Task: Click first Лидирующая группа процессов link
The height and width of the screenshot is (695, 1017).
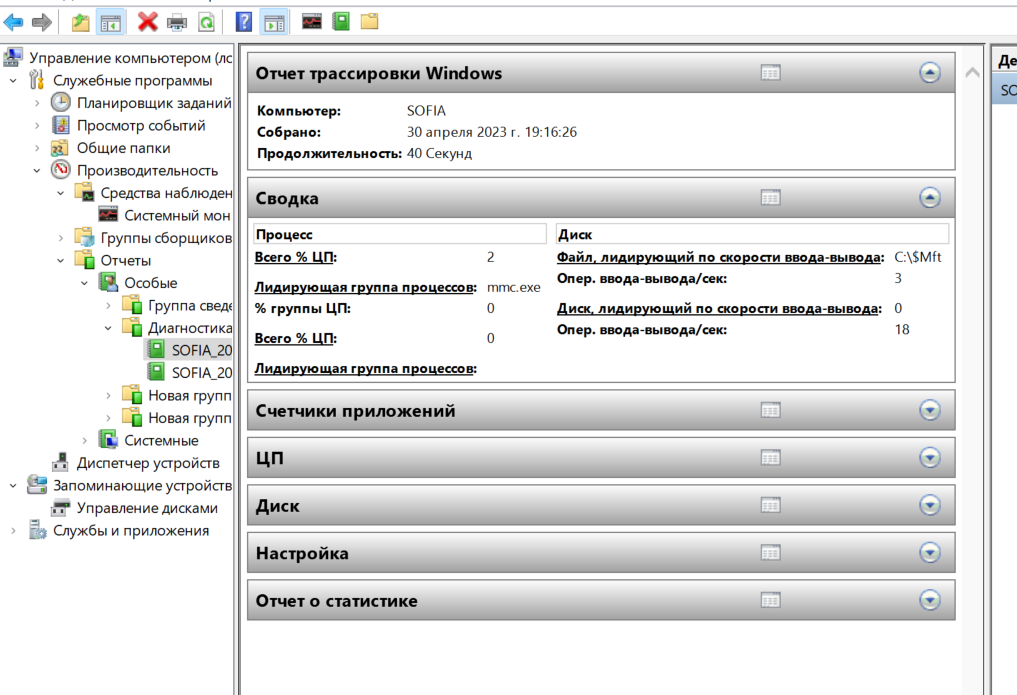Action: pos(366,287)
